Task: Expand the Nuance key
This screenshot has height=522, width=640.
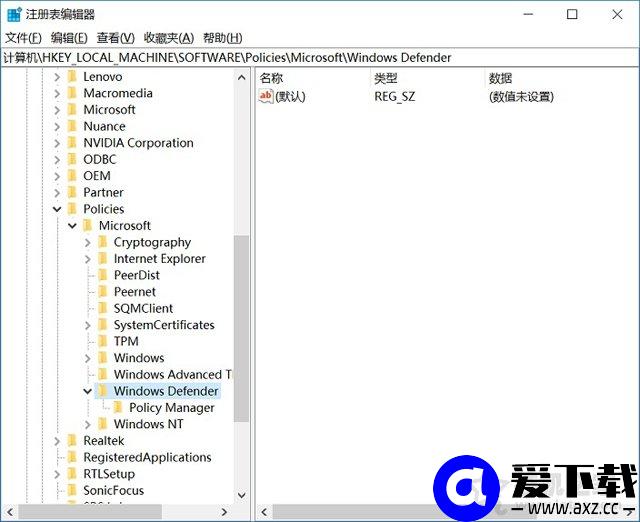Action: (x=57, y=127)
